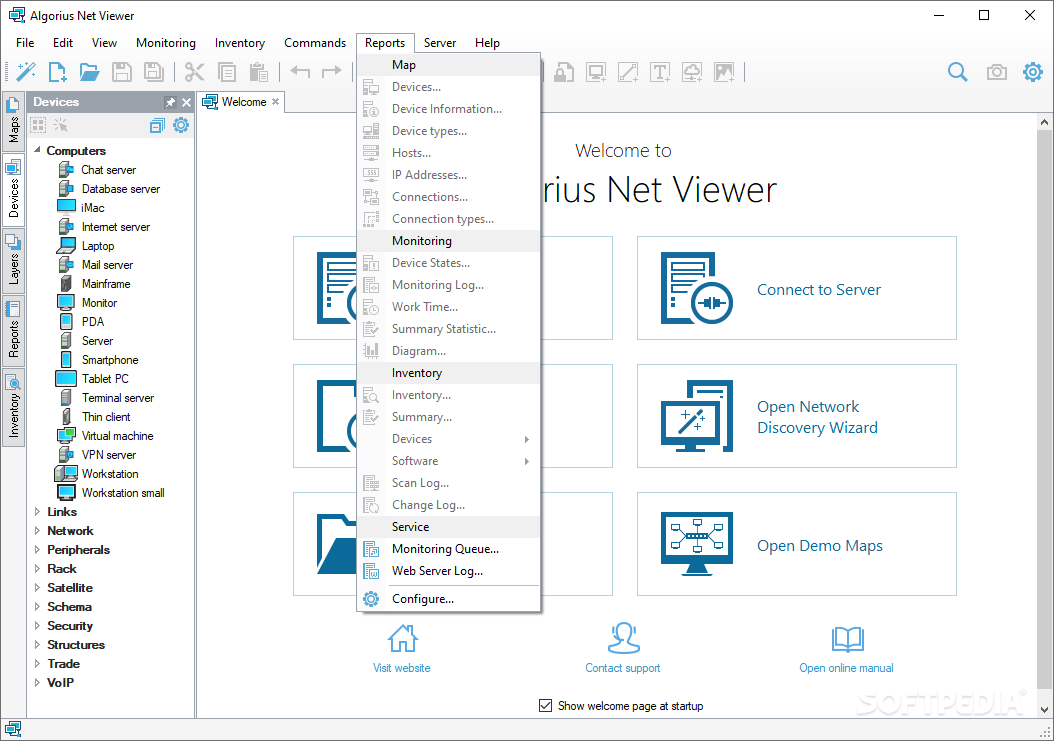1054x741 pixels.
Task: Click the Connect to Server tile icon
Action: (x=696, y=288)
